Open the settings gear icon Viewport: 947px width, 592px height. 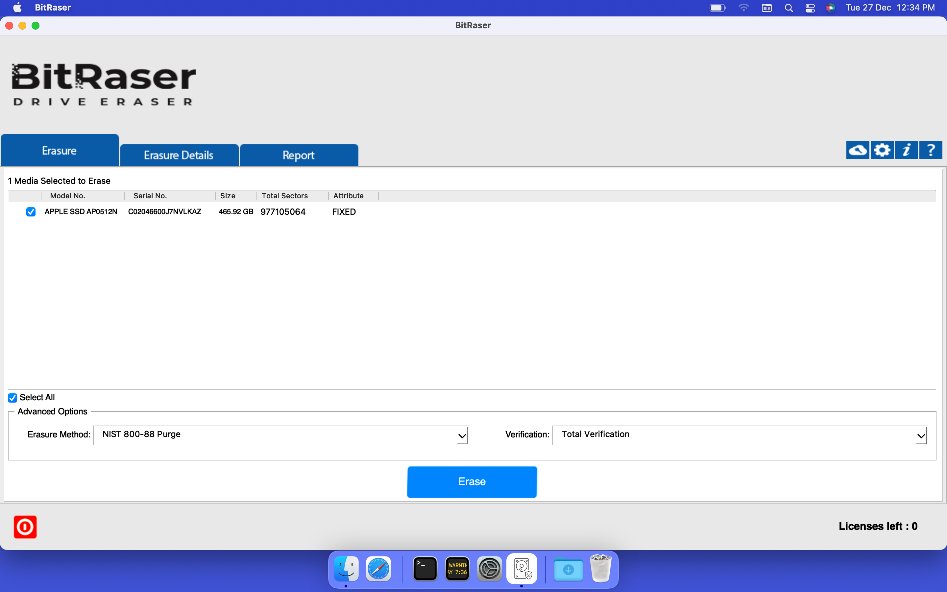(x=882, y=150)
